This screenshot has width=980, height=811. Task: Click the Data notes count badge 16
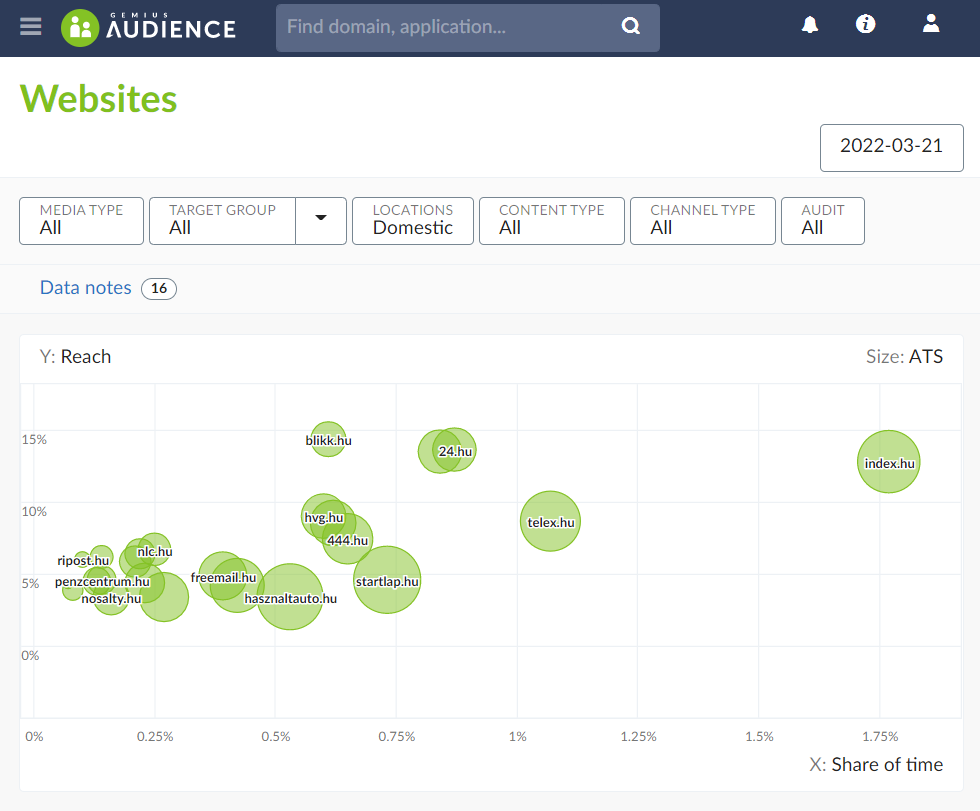159,288
